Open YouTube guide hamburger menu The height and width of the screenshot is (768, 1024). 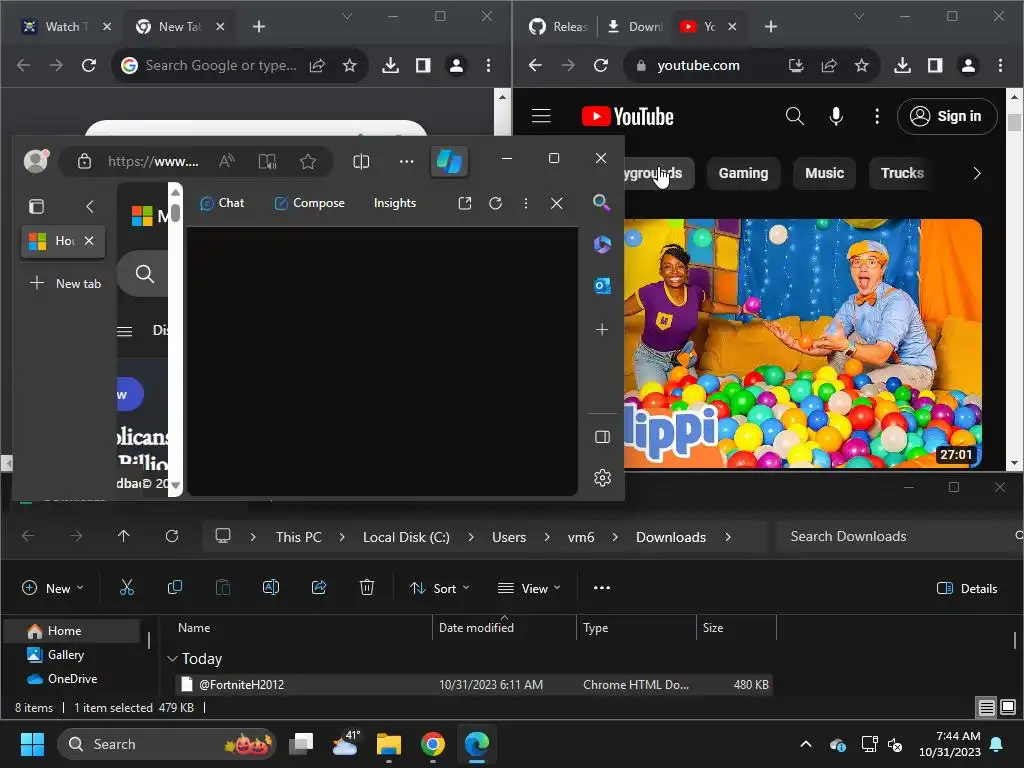541,116
